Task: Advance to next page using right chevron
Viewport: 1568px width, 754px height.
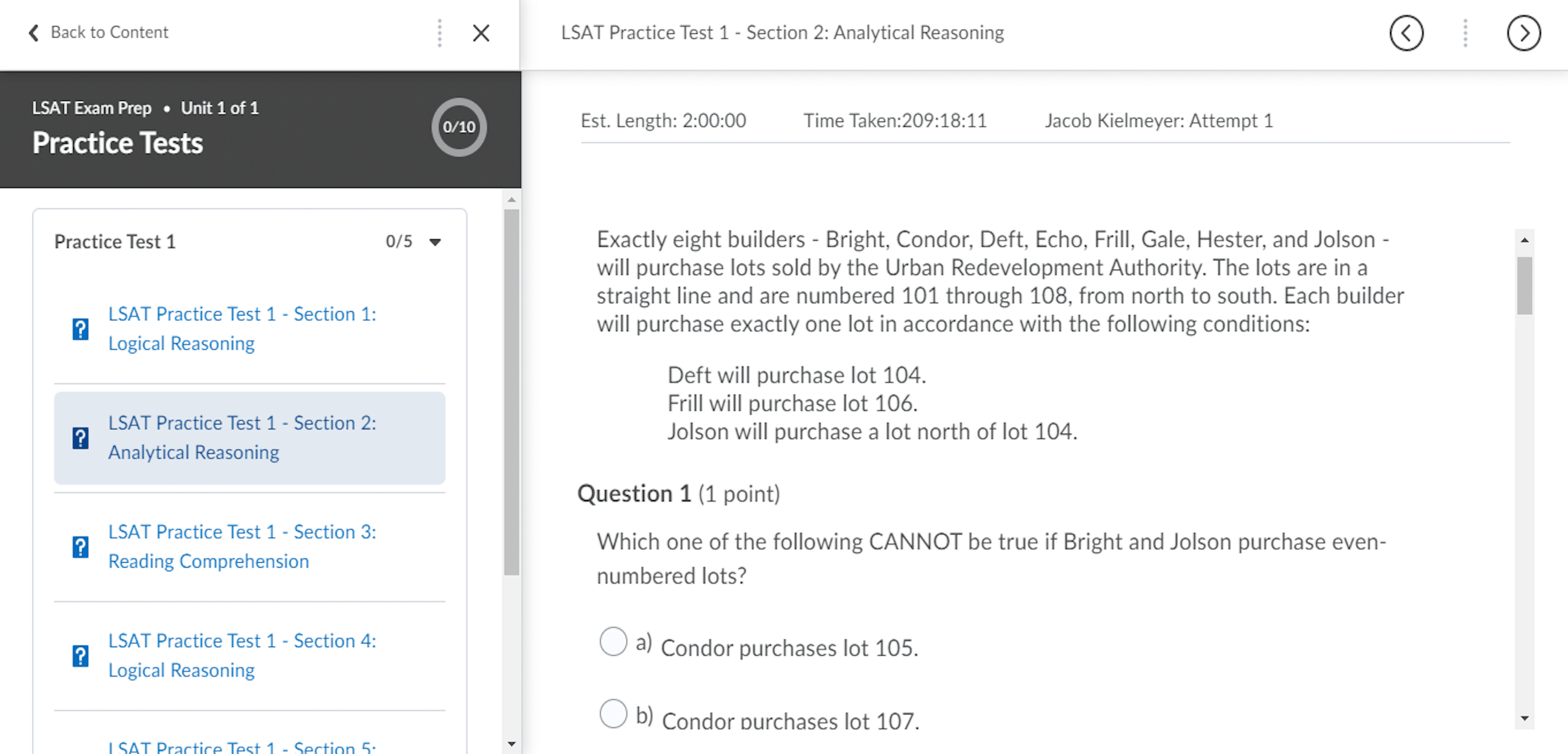Action: pyautogui.click(x=1523, y=33)
